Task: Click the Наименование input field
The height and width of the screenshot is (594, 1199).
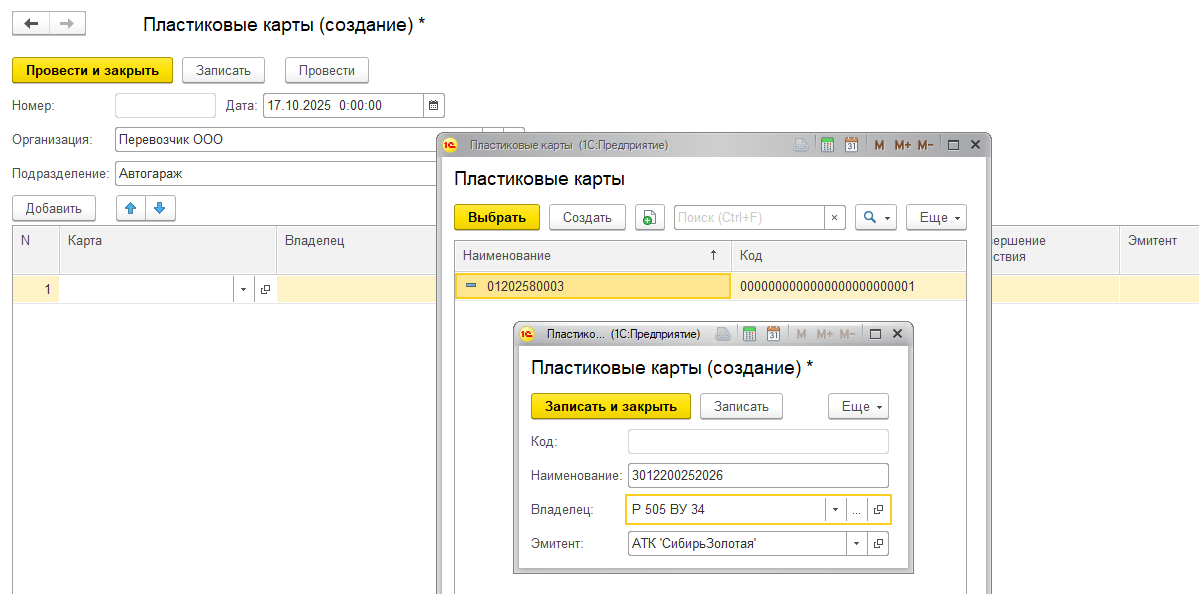Action: [757, 476]
